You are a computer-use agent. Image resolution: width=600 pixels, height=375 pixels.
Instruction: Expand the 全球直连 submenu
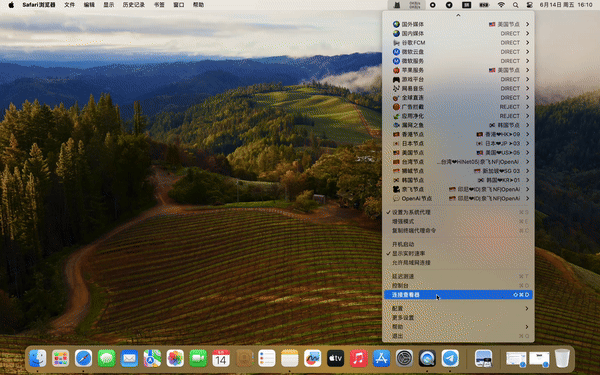pos(458,98)
